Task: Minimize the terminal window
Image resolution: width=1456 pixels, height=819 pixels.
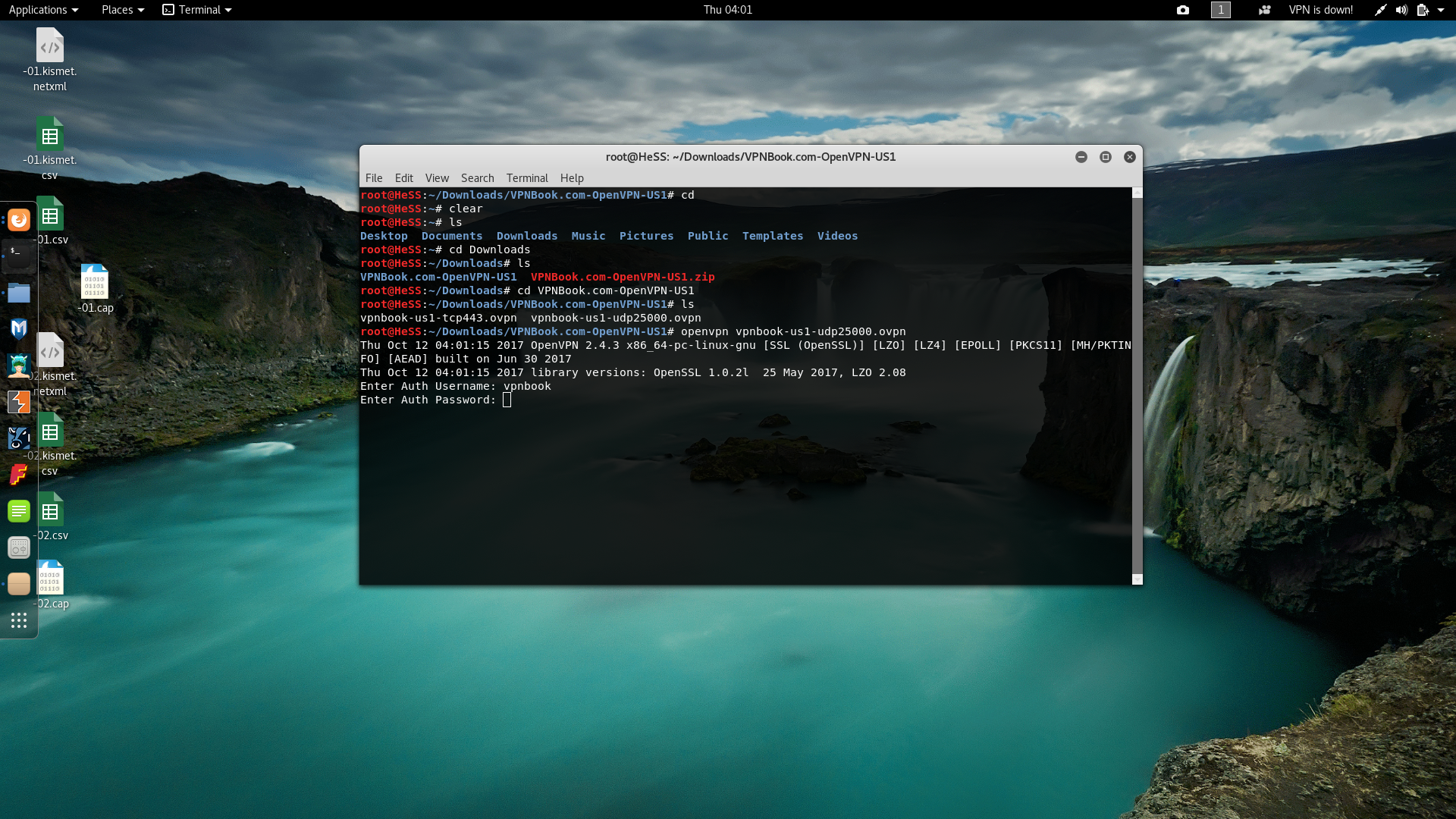Action: 1081,157
